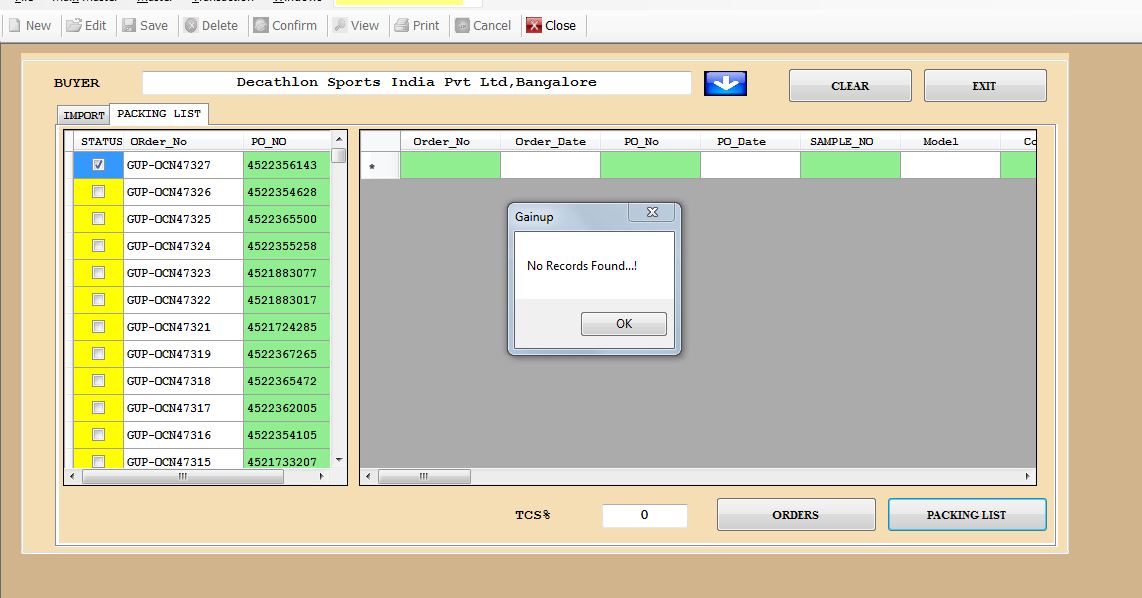Image resolution: width=1142 pixels, height=598 pixels.
Task: Click the New toolbar icon
Action: [x=15, y=25]
